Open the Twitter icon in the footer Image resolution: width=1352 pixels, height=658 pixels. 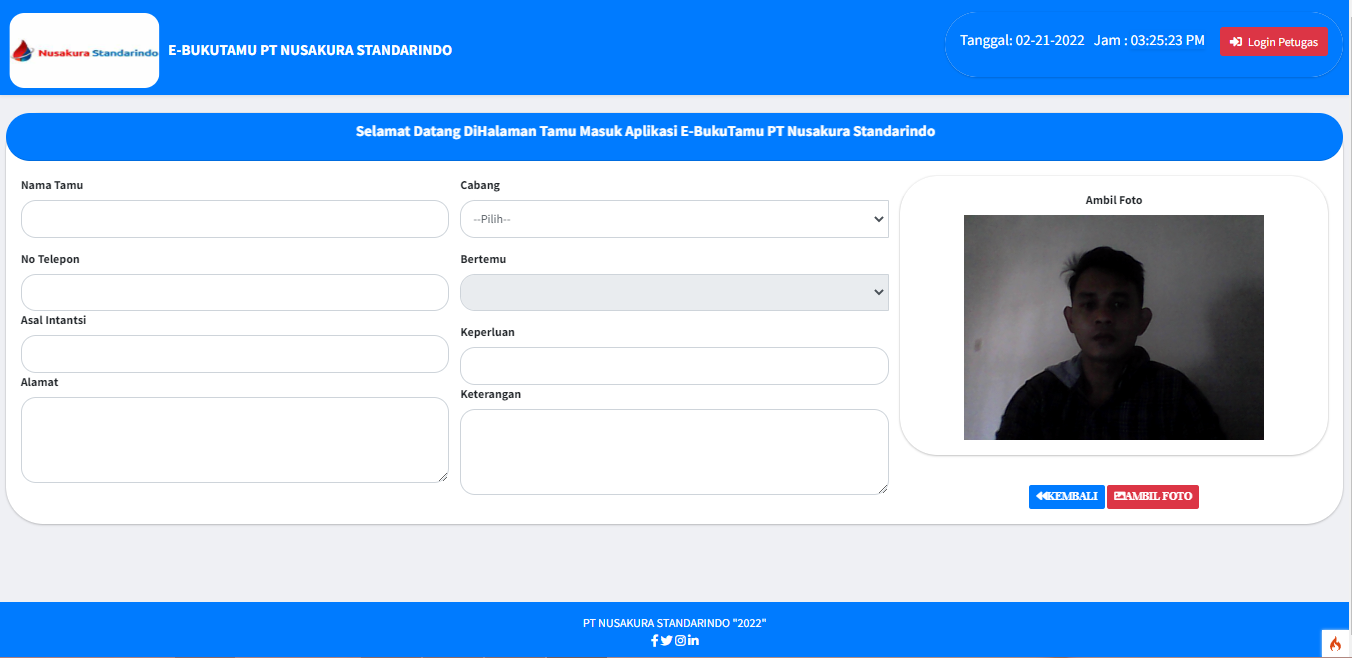(666, 640)
